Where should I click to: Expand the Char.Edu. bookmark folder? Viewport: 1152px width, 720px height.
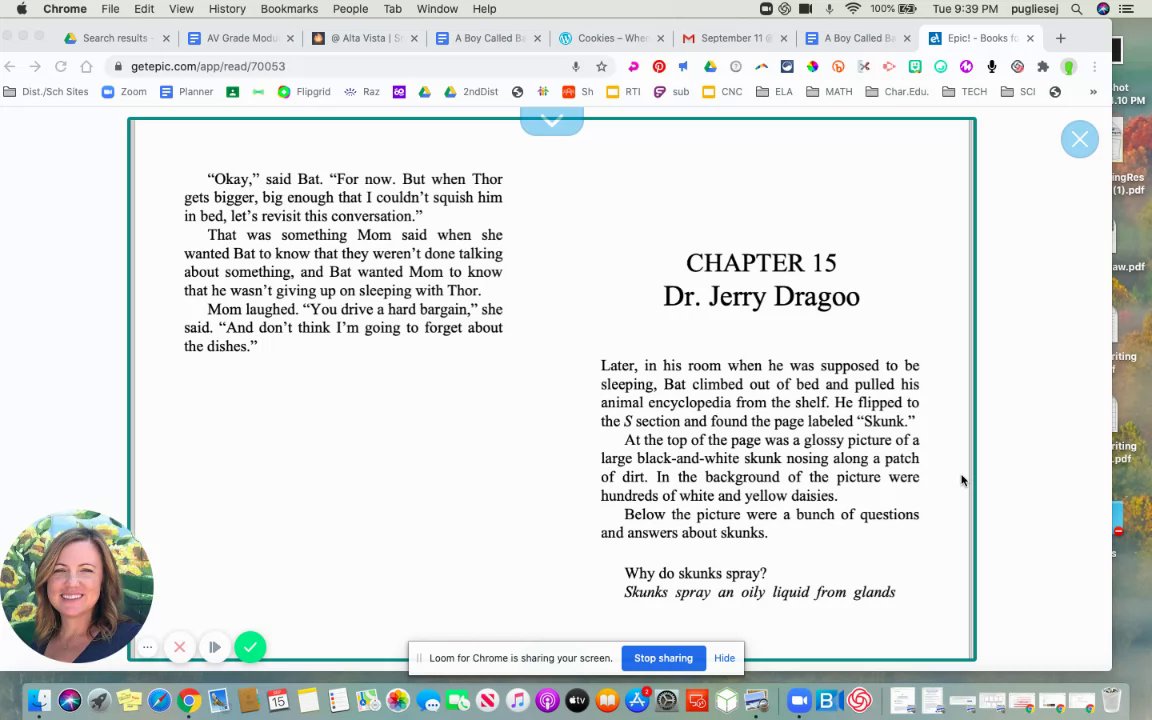[897, 92]
